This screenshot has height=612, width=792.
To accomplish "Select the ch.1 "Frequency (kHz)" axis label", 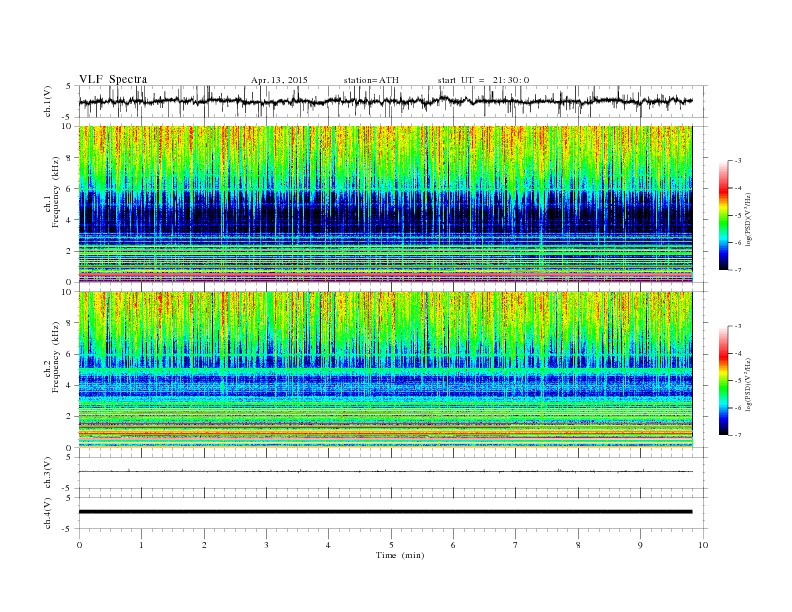I will (56, 192).
